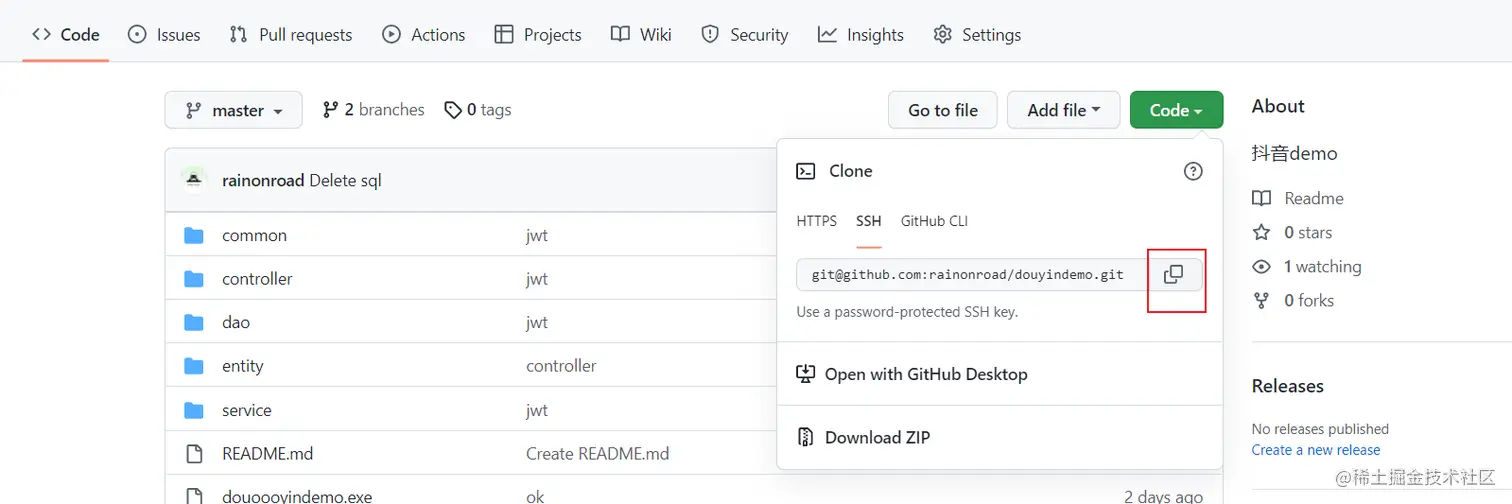Click the star icon beside 0 stars
Screen dimensions: 1512x504
1262,232
